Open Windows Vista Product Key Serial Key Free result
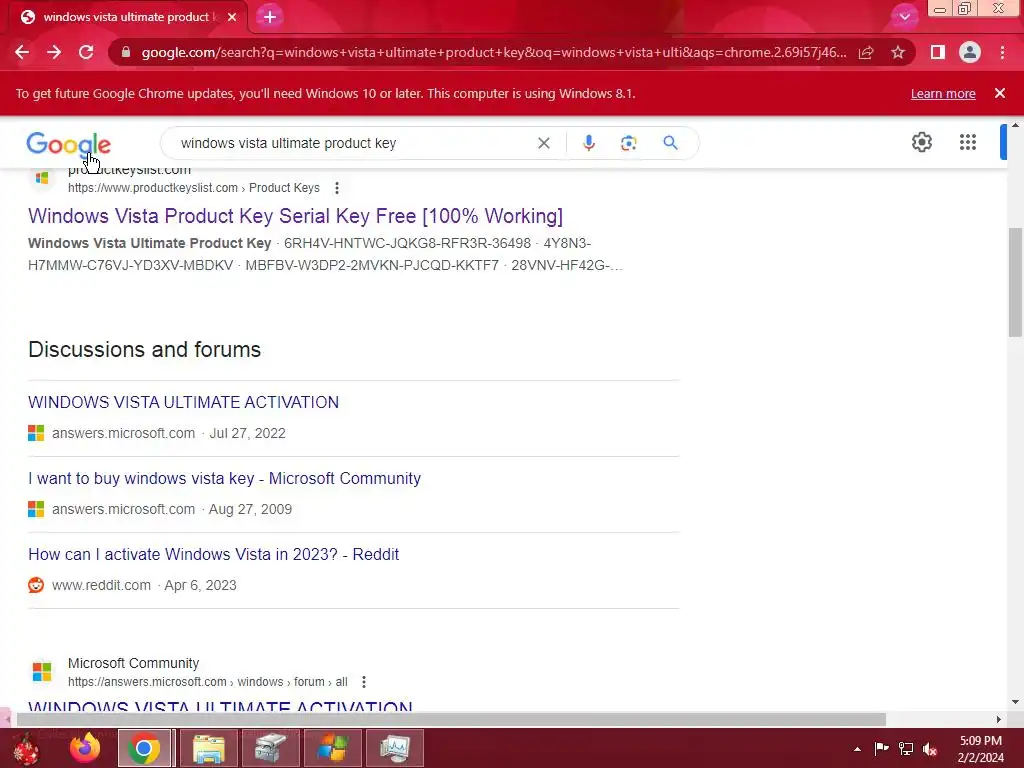 (x=295, y=216)
